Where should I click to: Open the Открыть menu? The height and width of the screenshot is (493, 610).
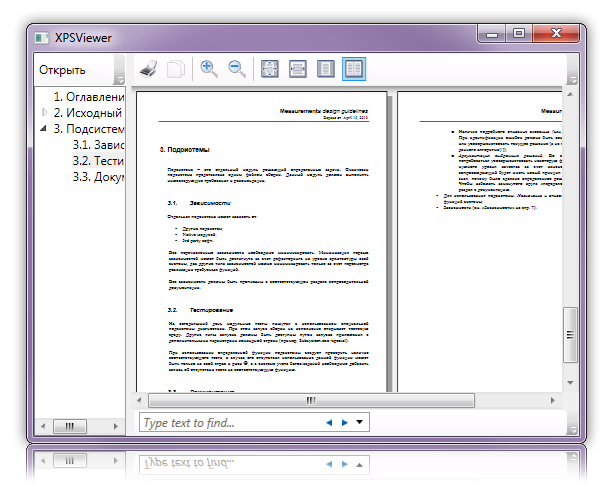62,70
